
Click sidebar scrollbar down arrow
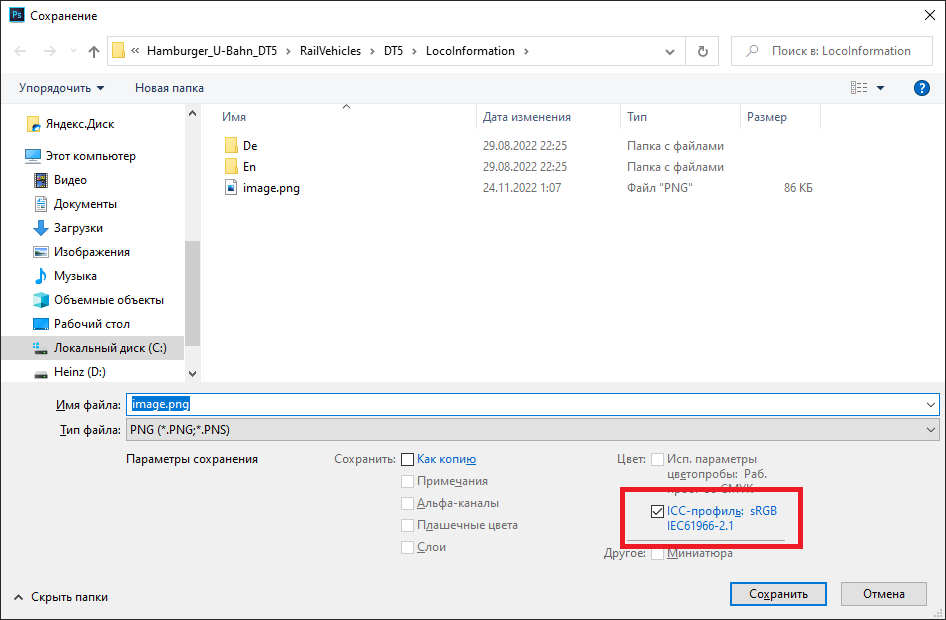pyautogui.click(x=192, y=374)
